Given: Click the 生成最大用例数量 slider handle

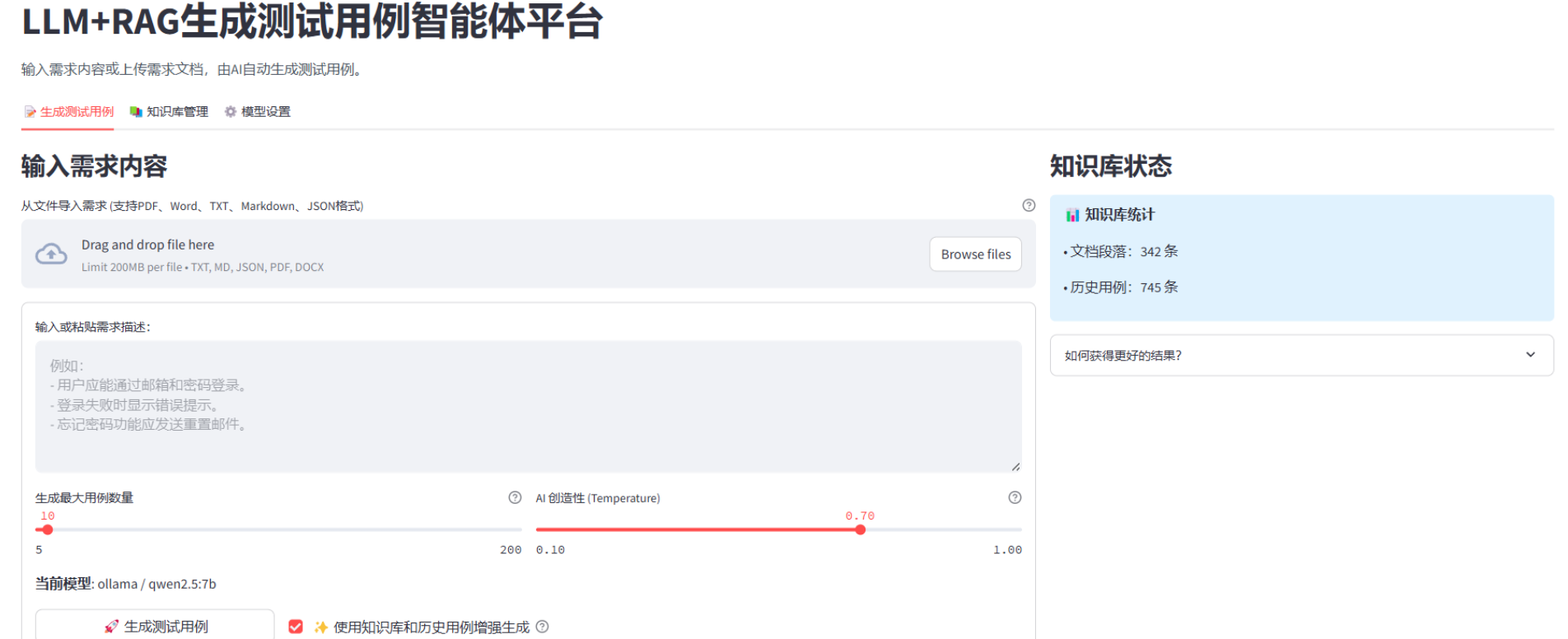Looking at the screenshot, I should point(48,529).
